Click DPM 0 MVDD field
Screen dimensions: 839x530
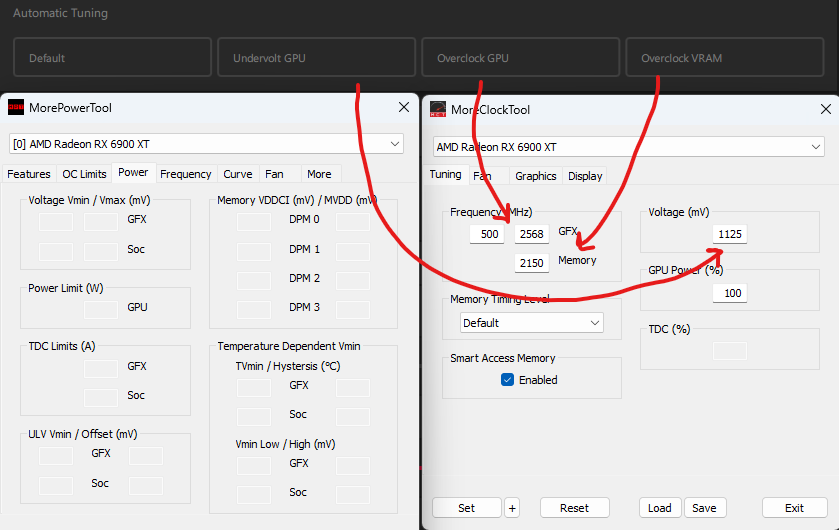coord(353,222)
